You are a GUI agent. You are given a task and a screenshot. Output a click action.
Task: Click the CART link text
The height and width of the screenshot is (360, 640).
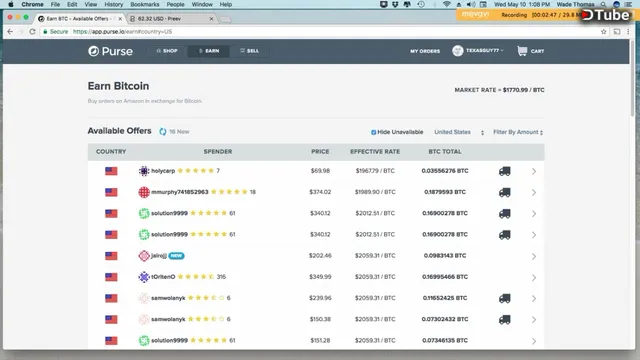pyautogui.click(x=537, y=51)
